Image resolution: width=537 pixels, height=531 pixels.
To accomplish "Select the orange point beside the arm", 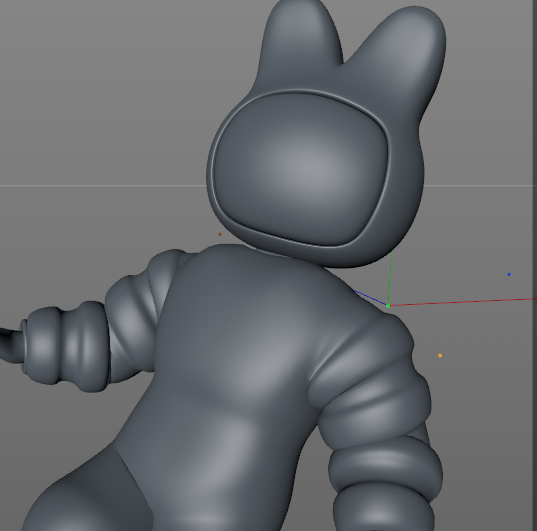I will pyautogui.click(x=440, y=356).
